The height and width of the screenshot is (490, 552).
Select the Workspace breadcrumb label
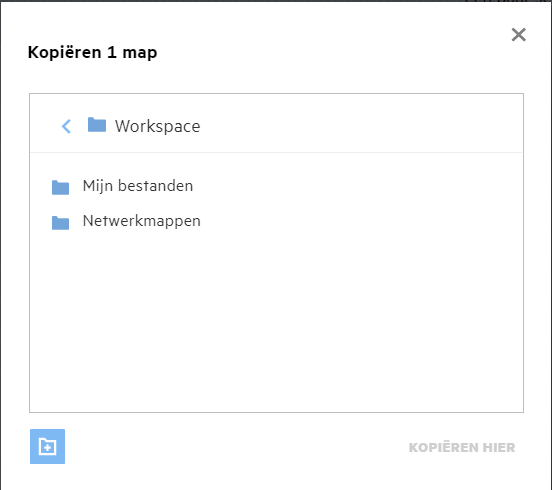click(157, 126)
